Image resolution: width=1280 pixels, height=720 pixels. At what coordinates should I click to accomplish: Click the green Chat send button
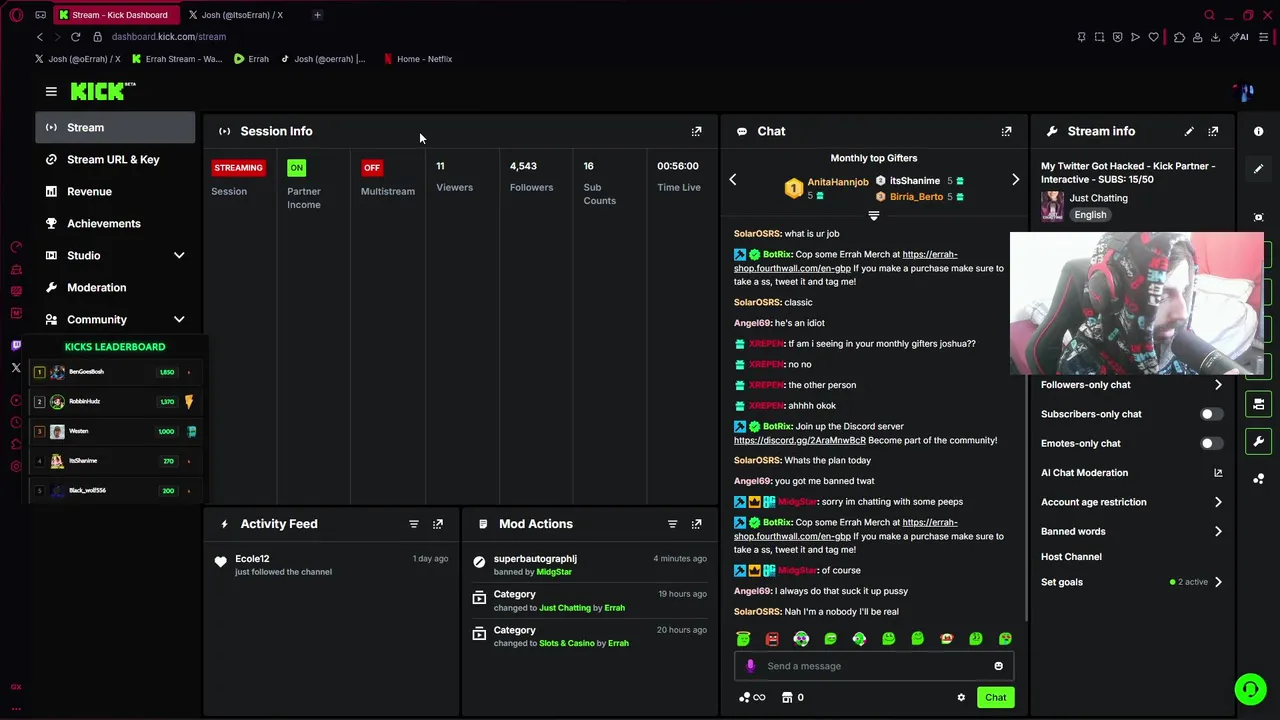coord(995,697)
